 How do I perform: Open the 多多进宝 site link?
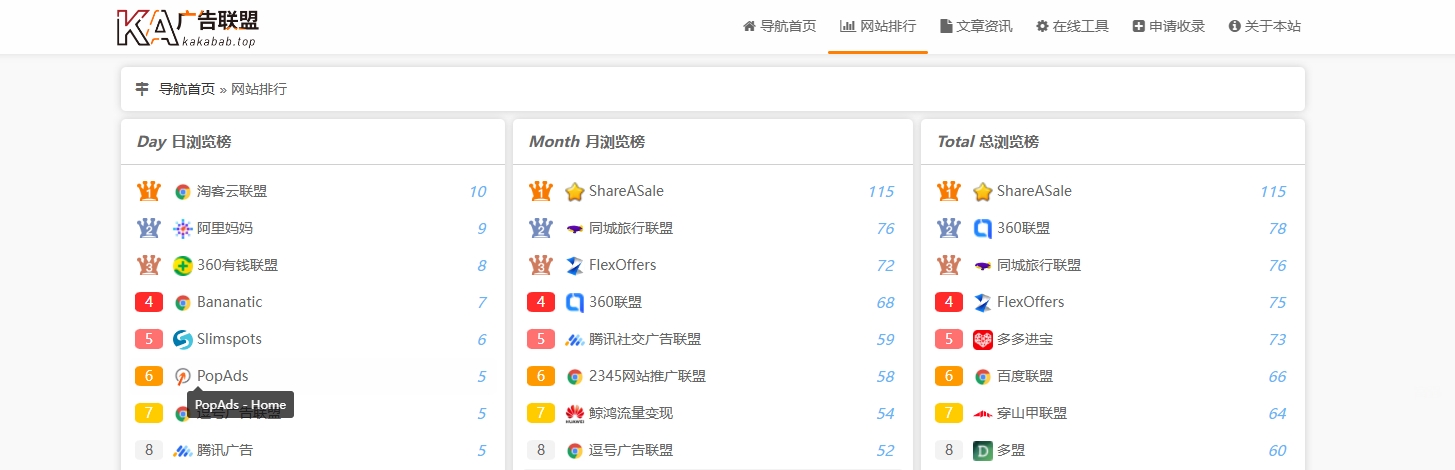click(1025, 339)
